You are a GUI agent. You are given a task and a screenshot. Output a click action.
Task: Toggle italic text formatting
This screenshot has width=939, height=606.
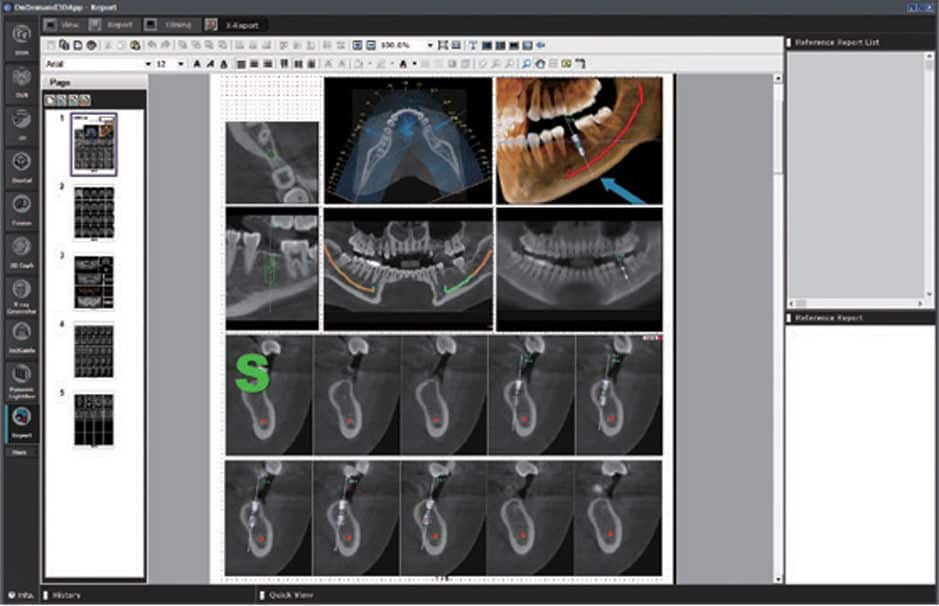[209, 64]
